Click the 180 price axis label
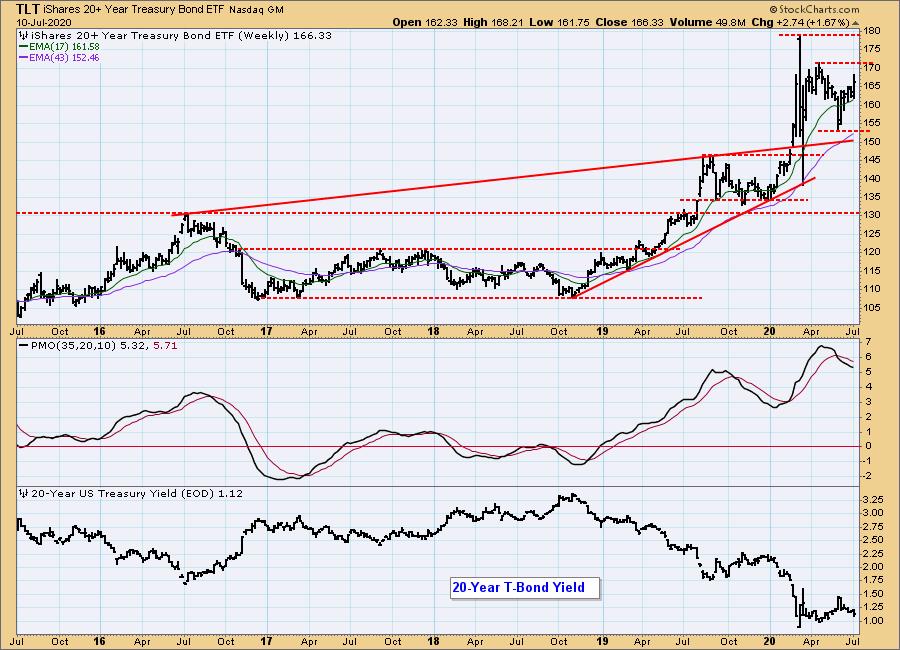Viewport: 900px width, 650px height. click(873, 30)
